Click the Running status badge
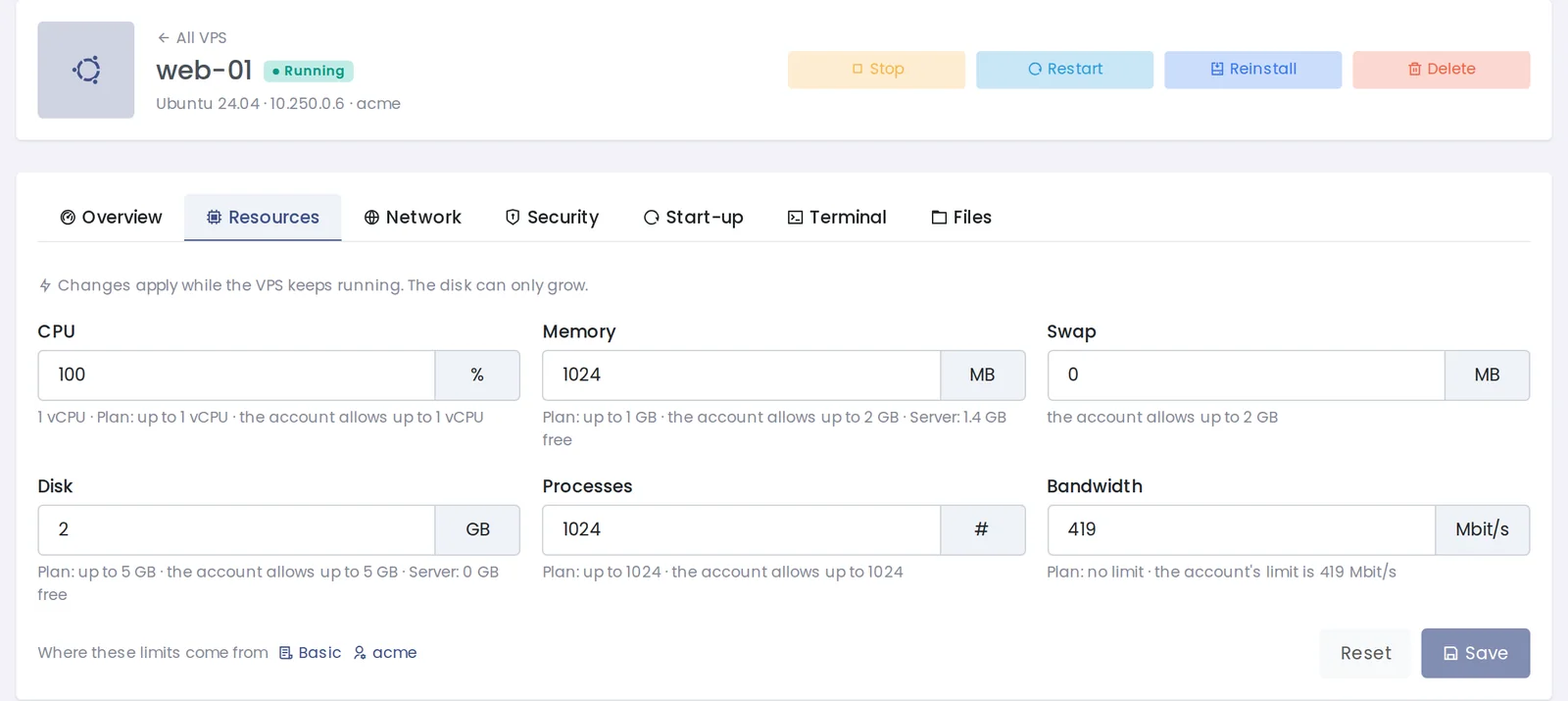 (309, 71)
